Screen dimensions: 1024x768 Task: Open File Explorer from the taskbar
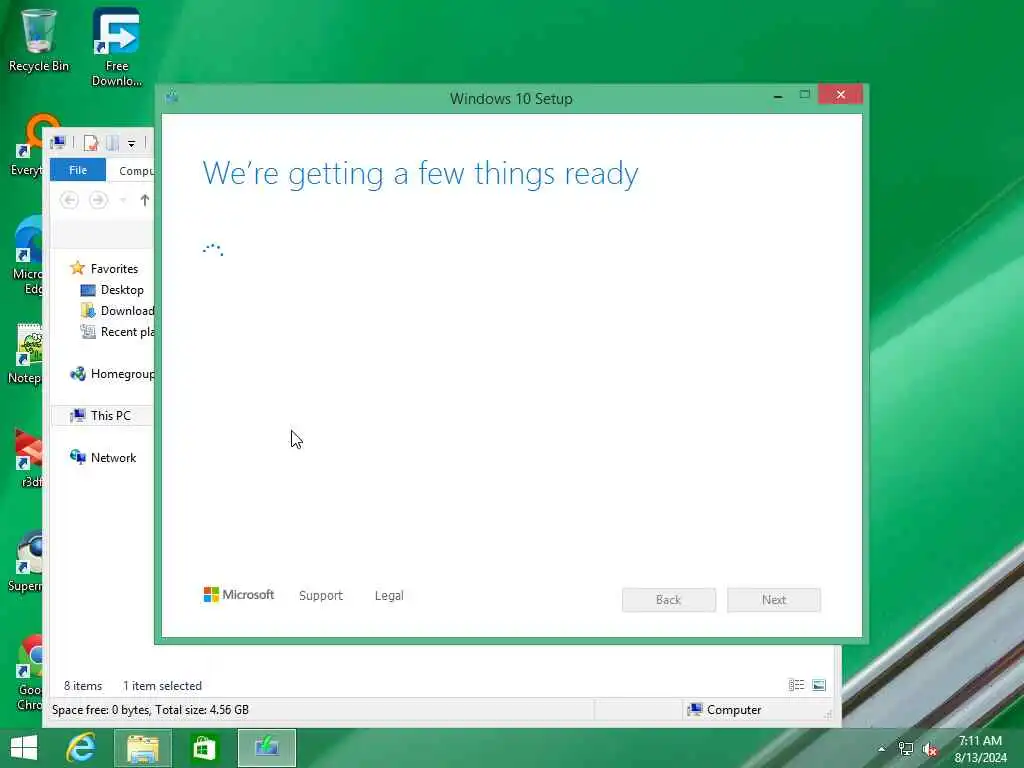pyautogui.click(x=143, y=748)
